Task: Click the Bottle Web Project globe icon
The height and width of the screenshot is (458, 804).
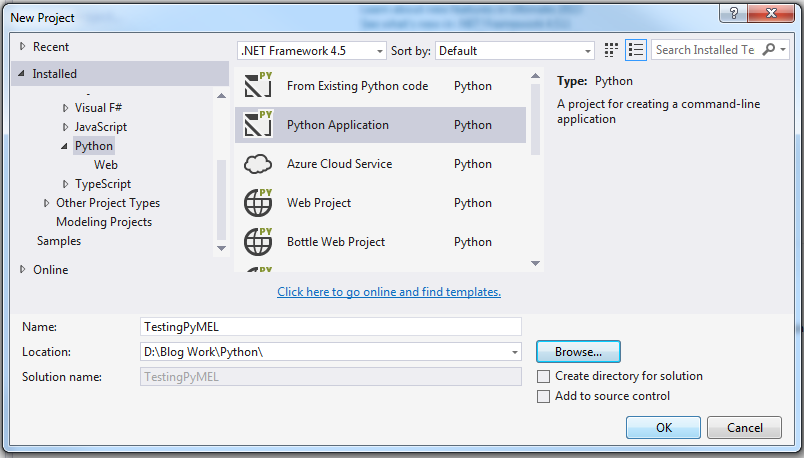Action: pos(258,242)
